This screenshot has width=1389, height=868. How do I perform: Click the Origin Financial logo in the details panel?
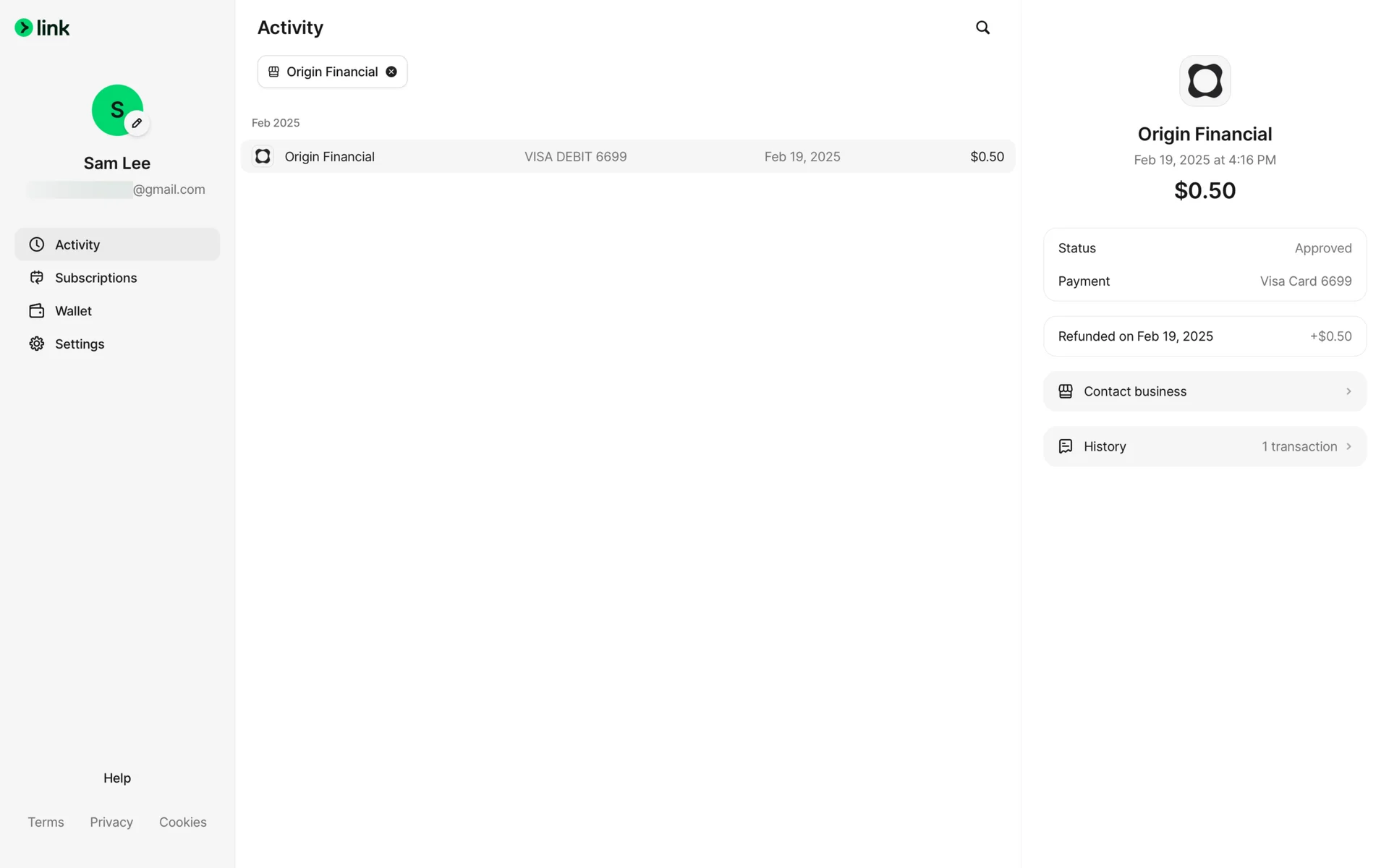click(x=1205, y=81)
